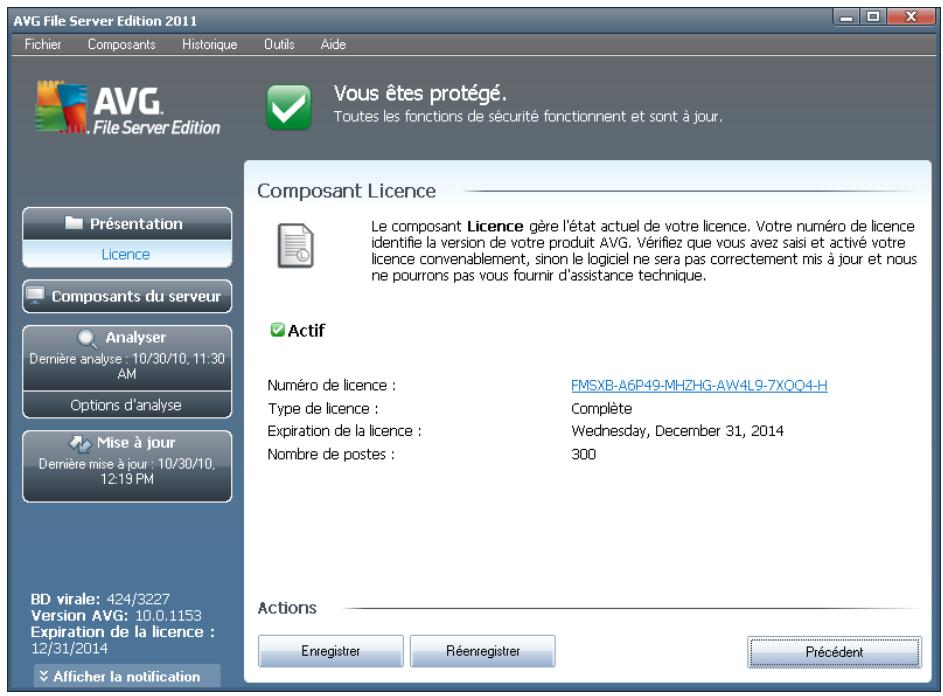Click sidebar '12/31/2014' expiration date
Screen dimensions: 943x696
(69, 648)
